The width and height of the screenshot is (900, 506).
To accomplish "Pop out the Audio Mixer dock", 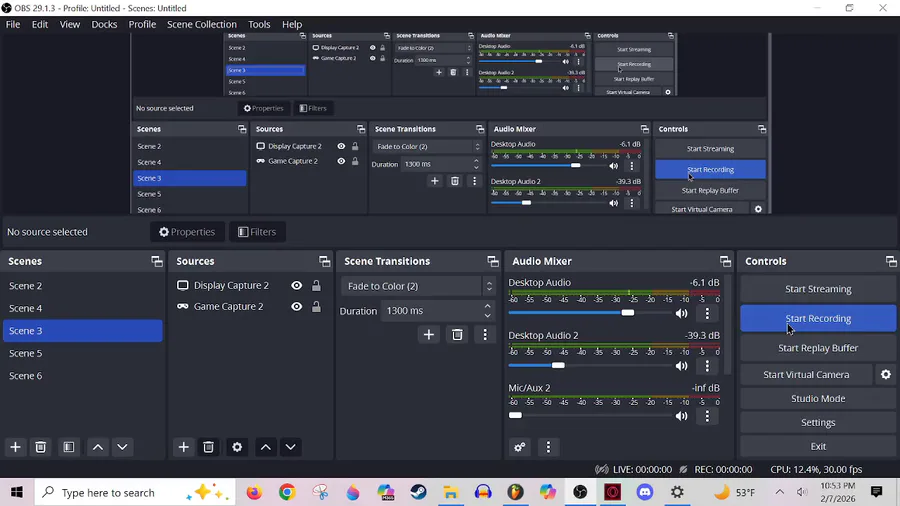I will pyautogui.click(x=726, y=262).
